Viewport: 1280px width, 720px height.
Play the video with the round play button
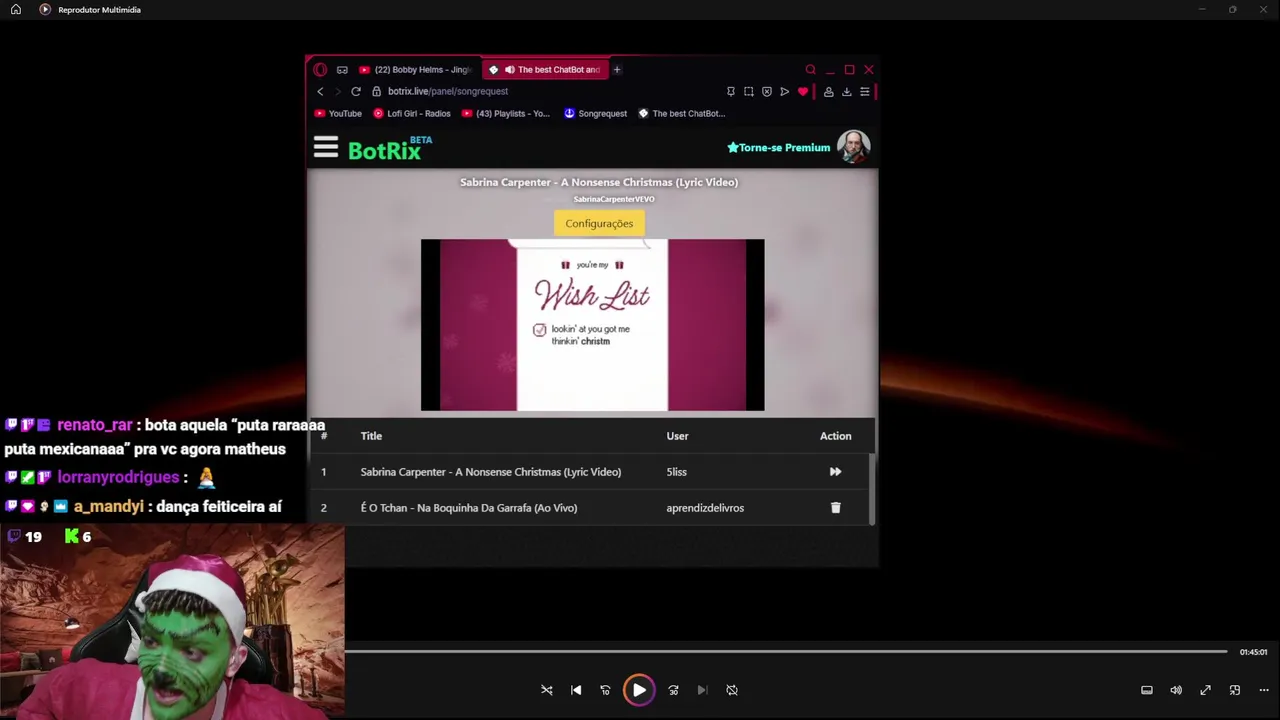coord(639,690)
